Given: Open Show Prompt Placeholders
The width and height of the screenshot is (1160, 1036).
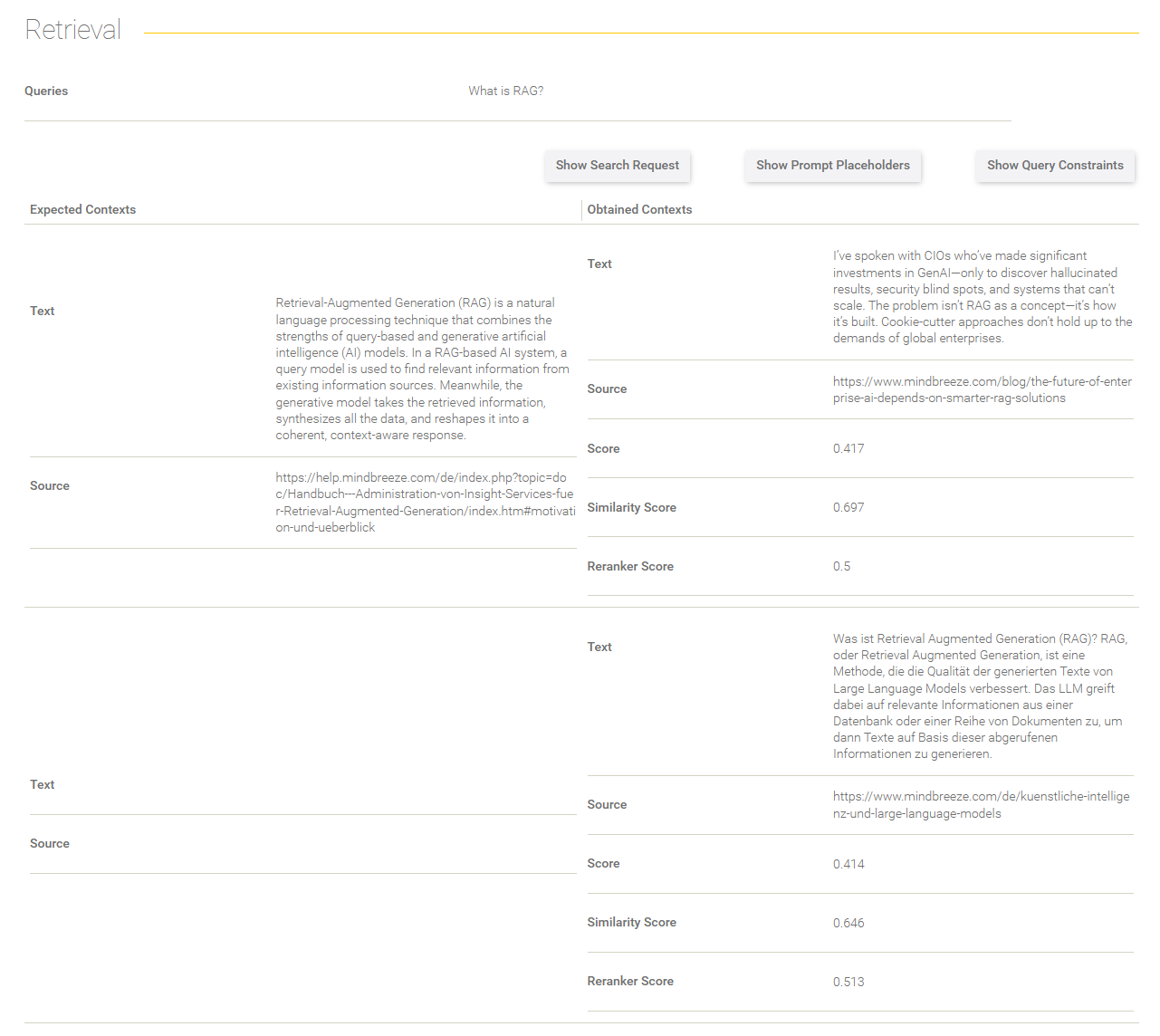Looking at the screenshot, I should click(x=833, y=166).
